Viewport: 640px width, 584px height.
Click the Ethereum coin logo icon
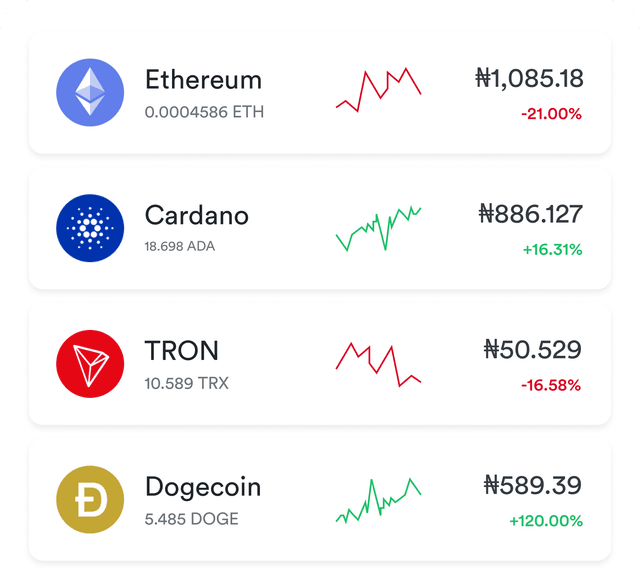pyautogui.click(x=90, y=92)
